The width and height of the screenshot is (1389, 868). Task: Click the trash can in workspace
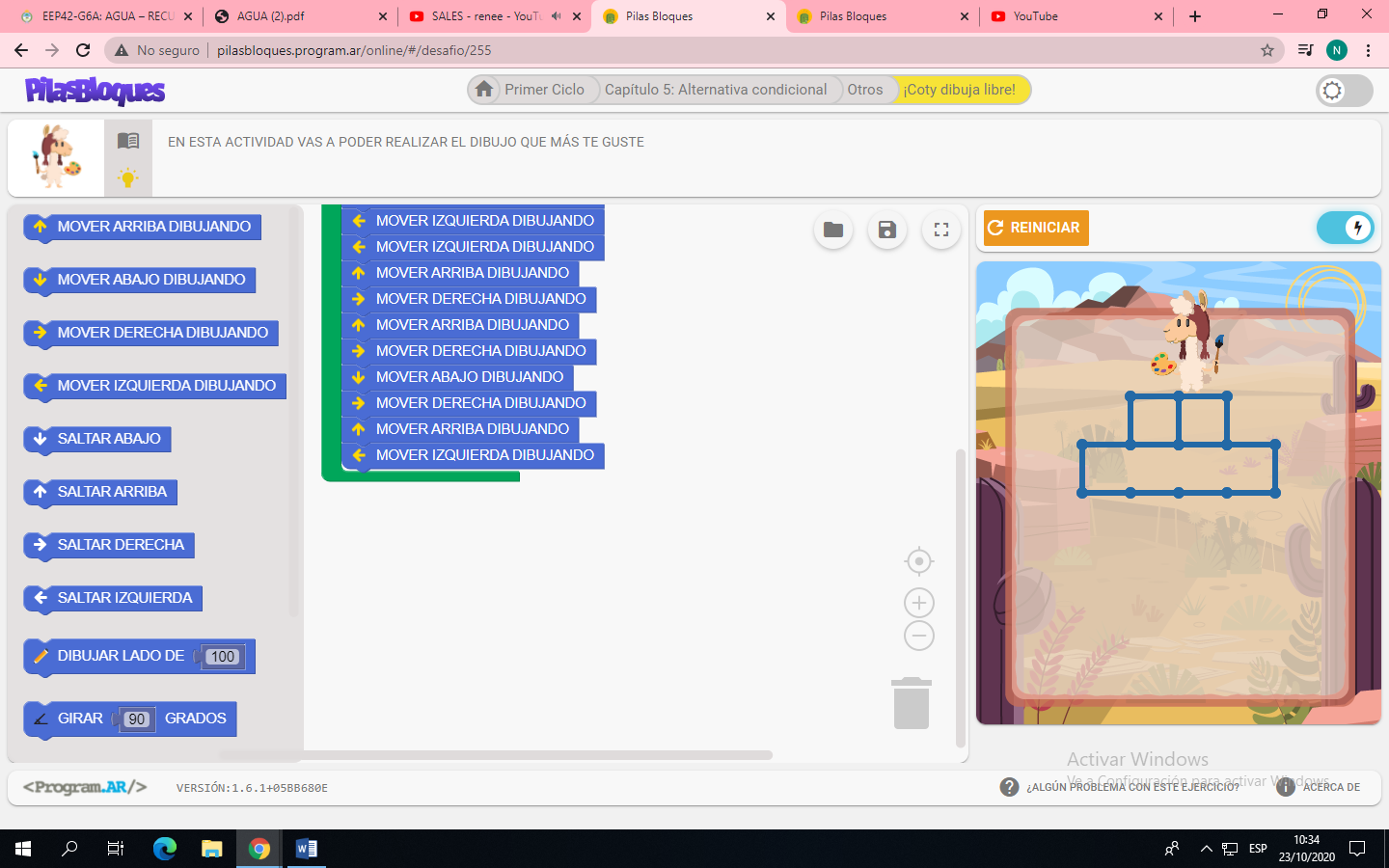(912, 704)
